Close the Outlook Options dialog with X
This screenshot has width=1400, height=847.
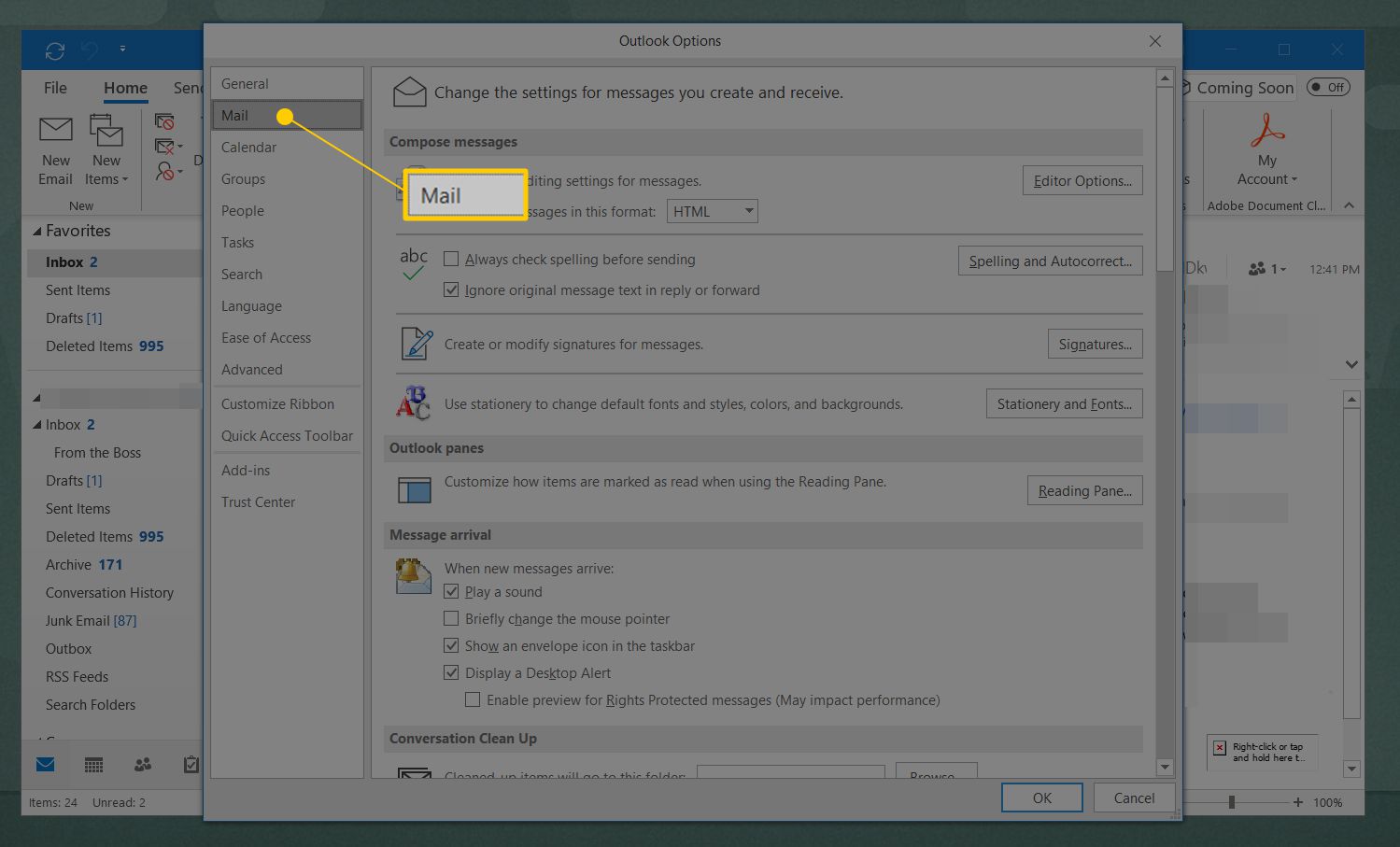tap(1155, 41)
